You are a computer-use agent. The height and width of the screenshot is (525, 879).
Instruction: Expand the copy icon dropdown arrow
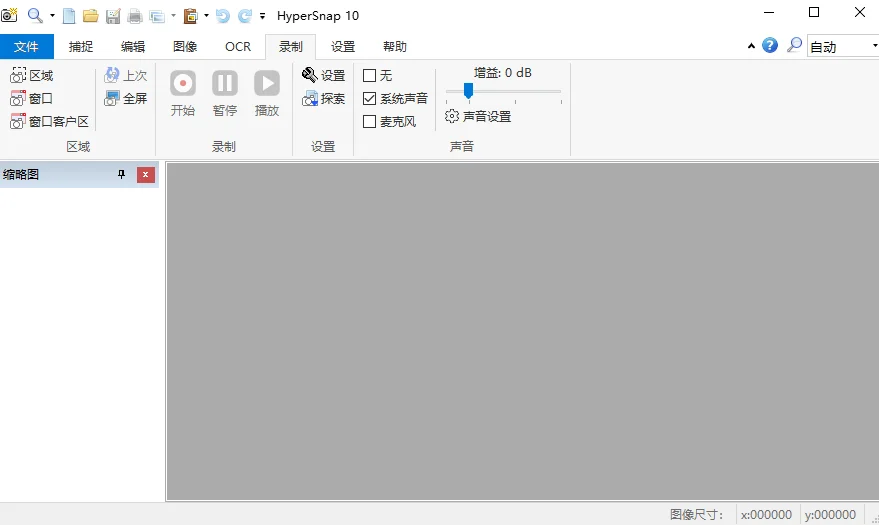point(173,16)
